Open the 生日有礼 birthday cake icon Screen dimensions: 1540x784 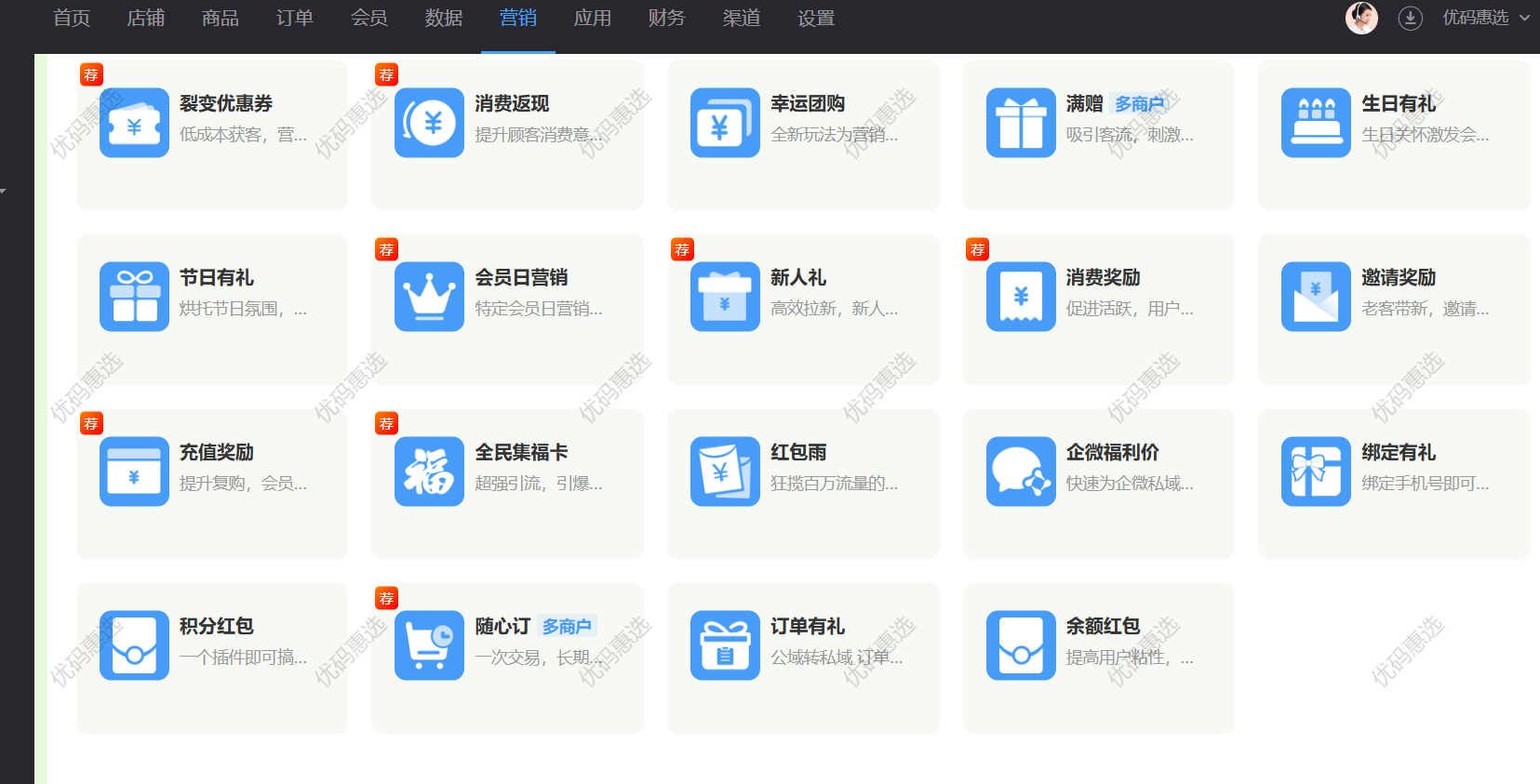[x=1316, y=123]
